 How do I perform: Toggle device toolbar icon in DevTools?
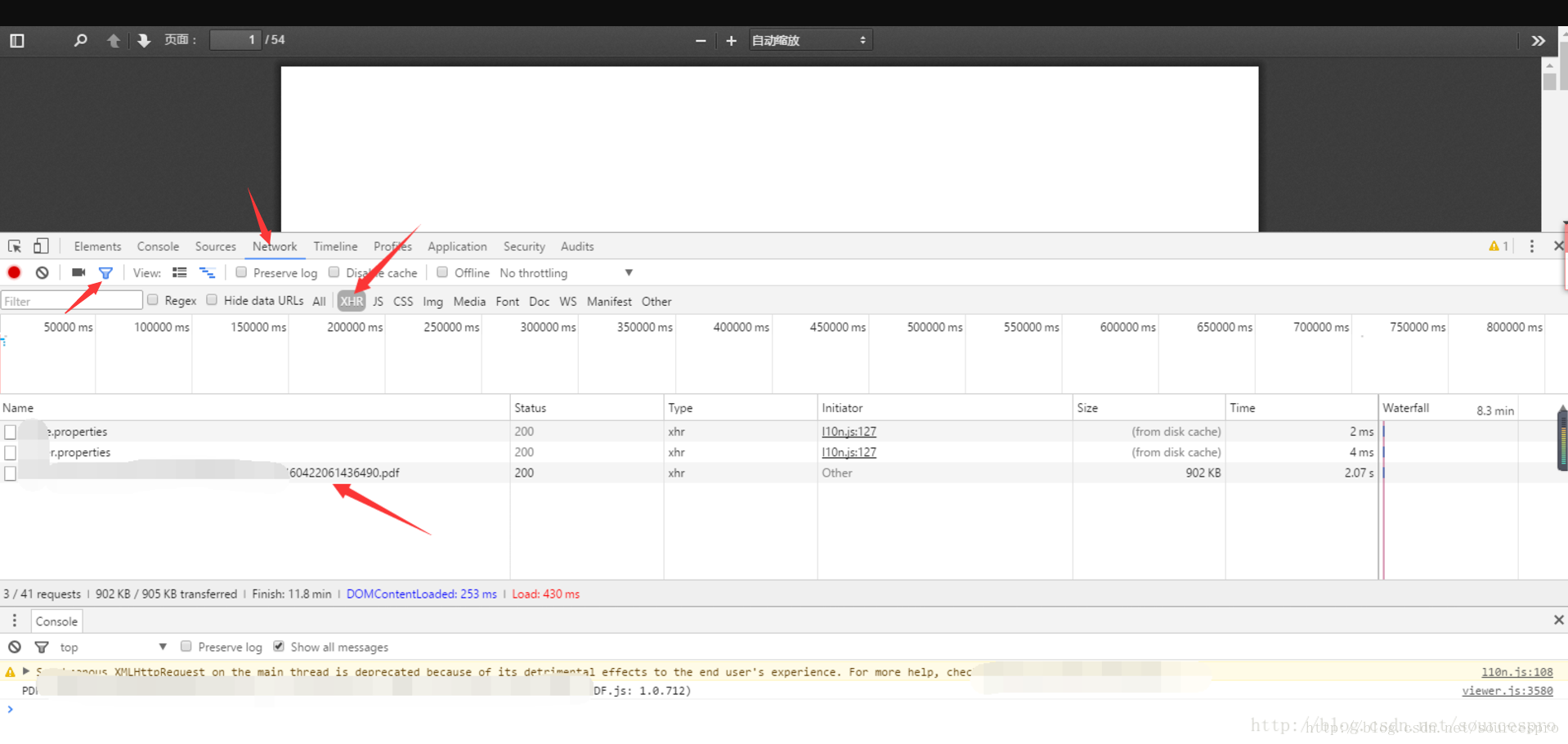click(41, 246)
